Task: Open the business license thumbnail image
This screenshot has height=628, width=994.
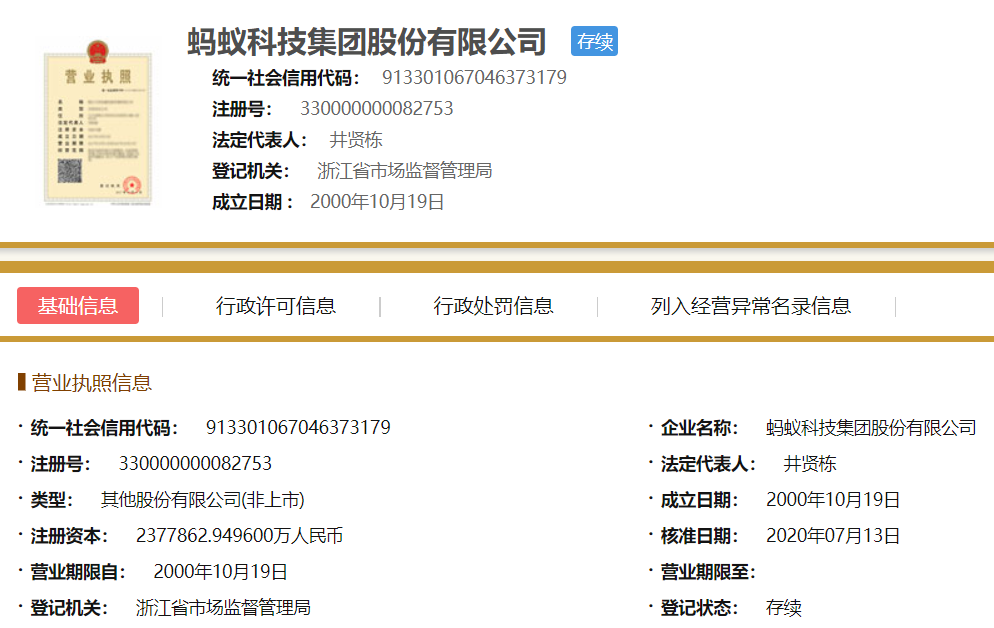Action: [x=98, y=122]
